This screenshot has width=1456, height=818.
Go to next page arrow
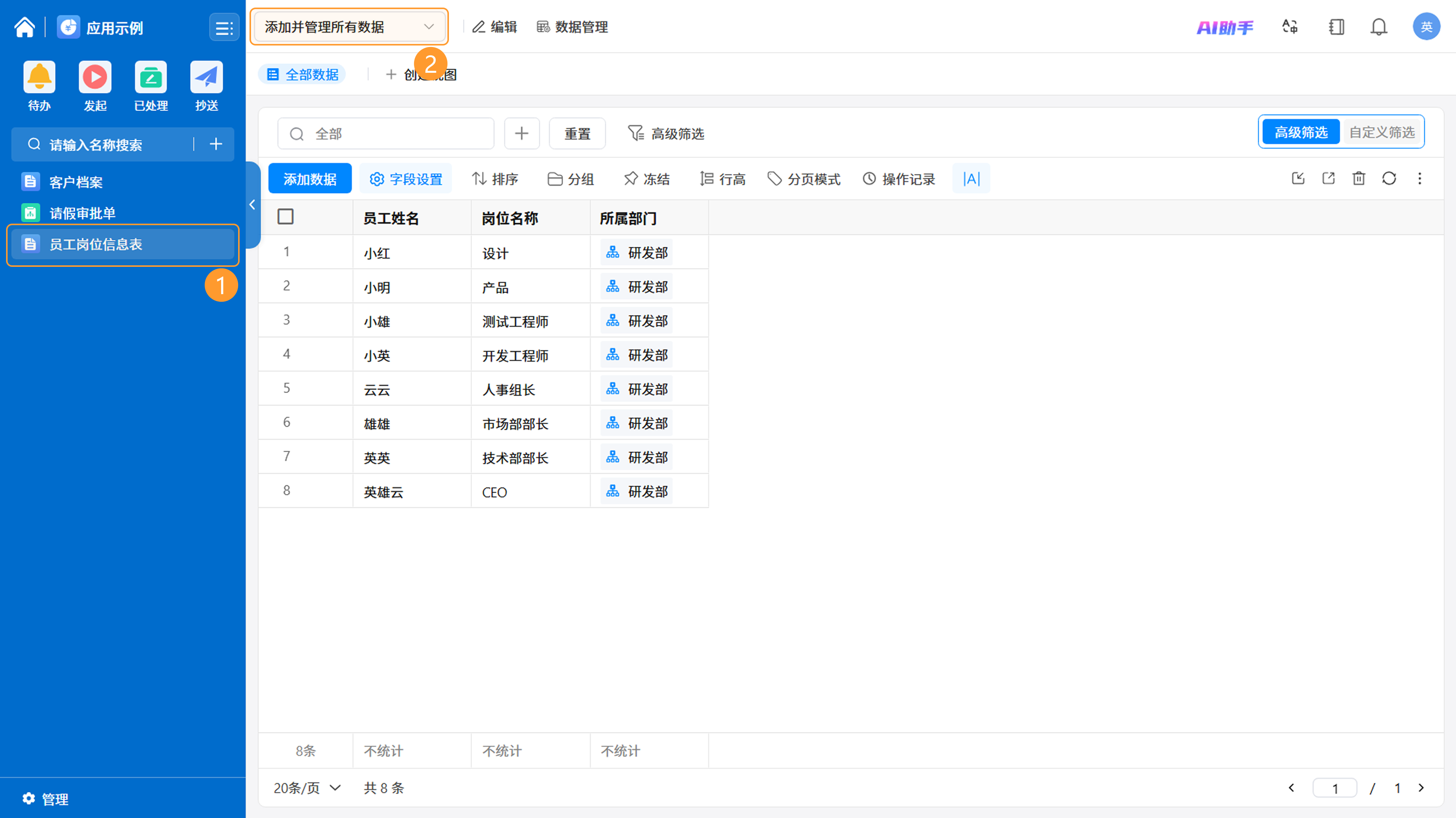pyautogui.click(x=1421, y=788)
